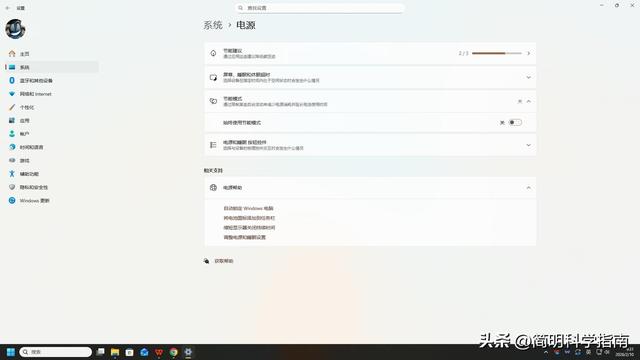640x360 pixels.
Task: Expand the 电源和睡眠按钮控件 section chevron
Action: 529,145
